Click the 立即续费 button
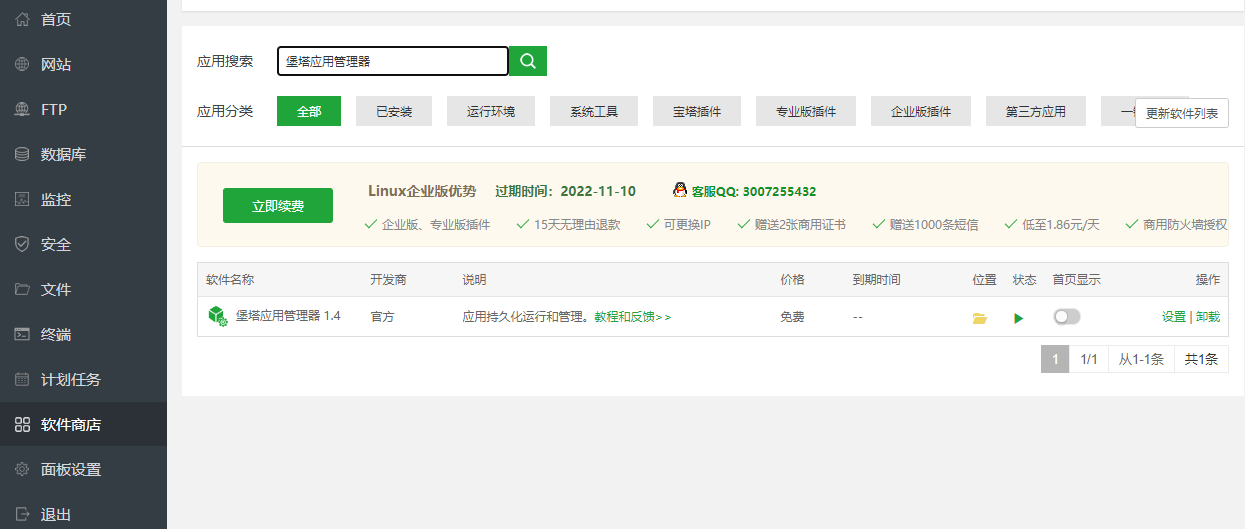 tap(278, 206)
